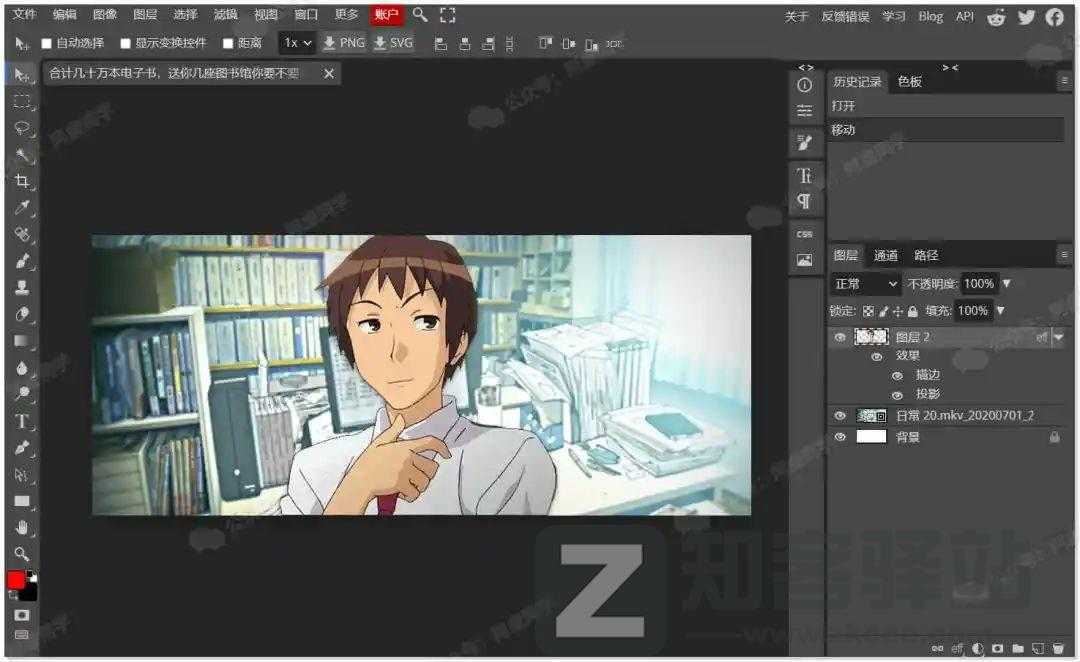
Task: Select the Zoom tool near the toolbar bottom
Action: [22, 553]
